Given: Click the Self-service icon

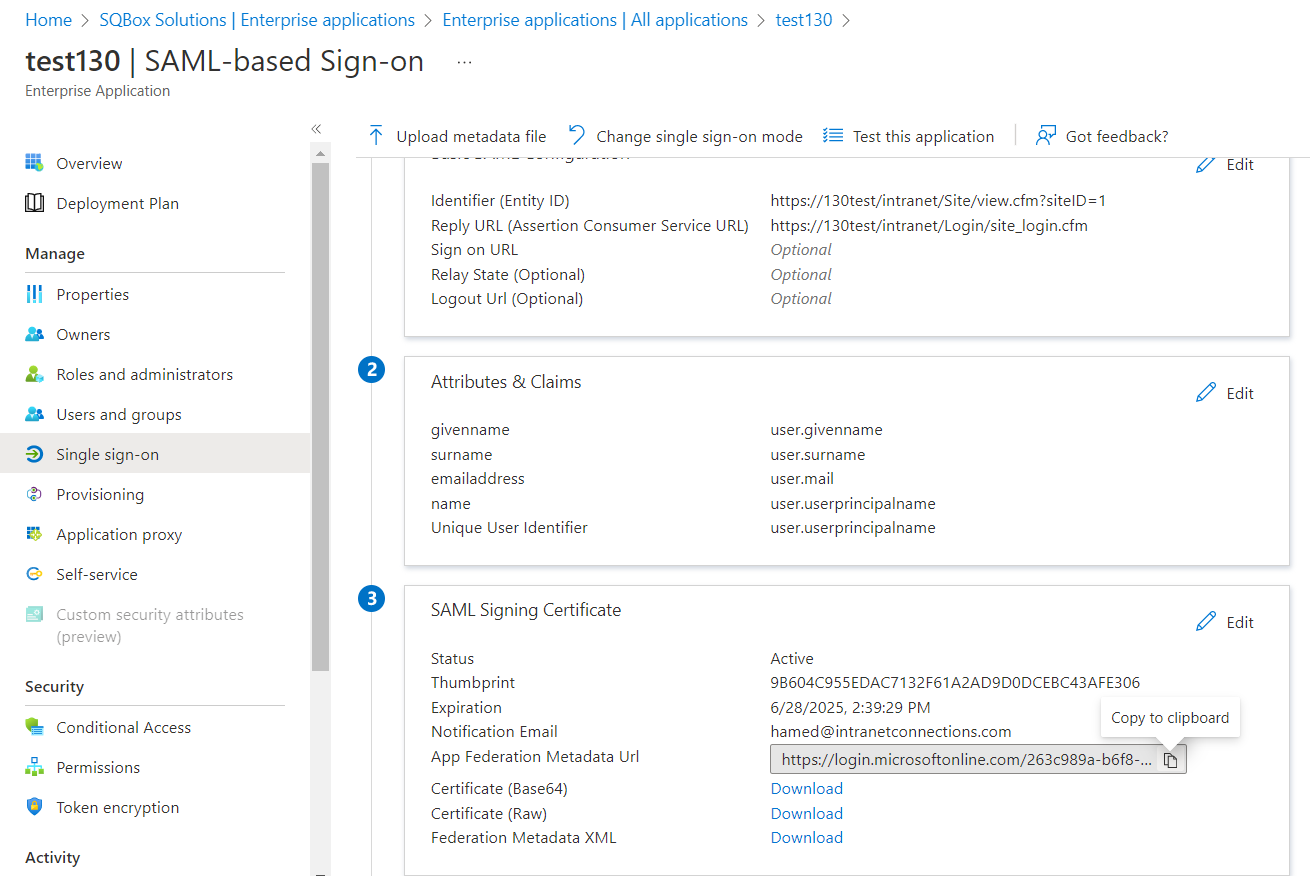Looking at the screenshot, I should coord(34,574).
